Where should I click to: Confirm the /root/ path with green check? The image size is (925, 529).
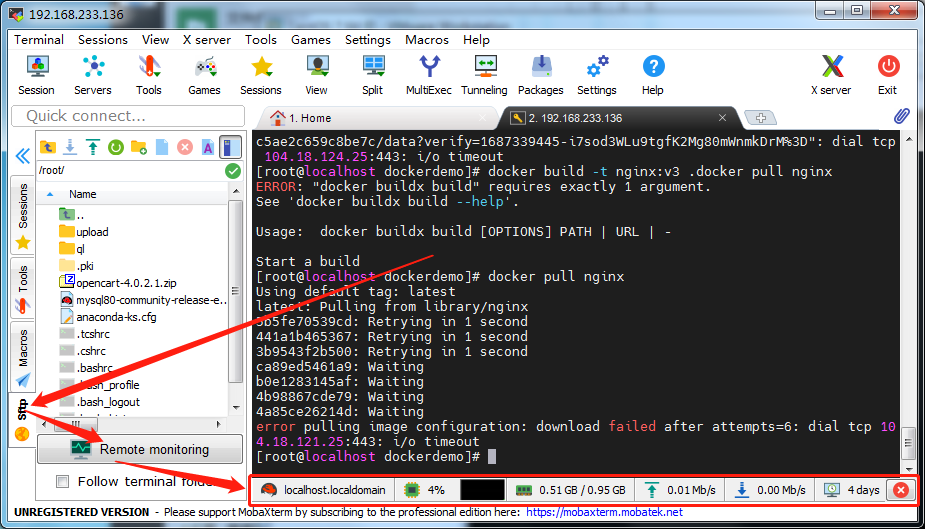(x=232, y=171)
